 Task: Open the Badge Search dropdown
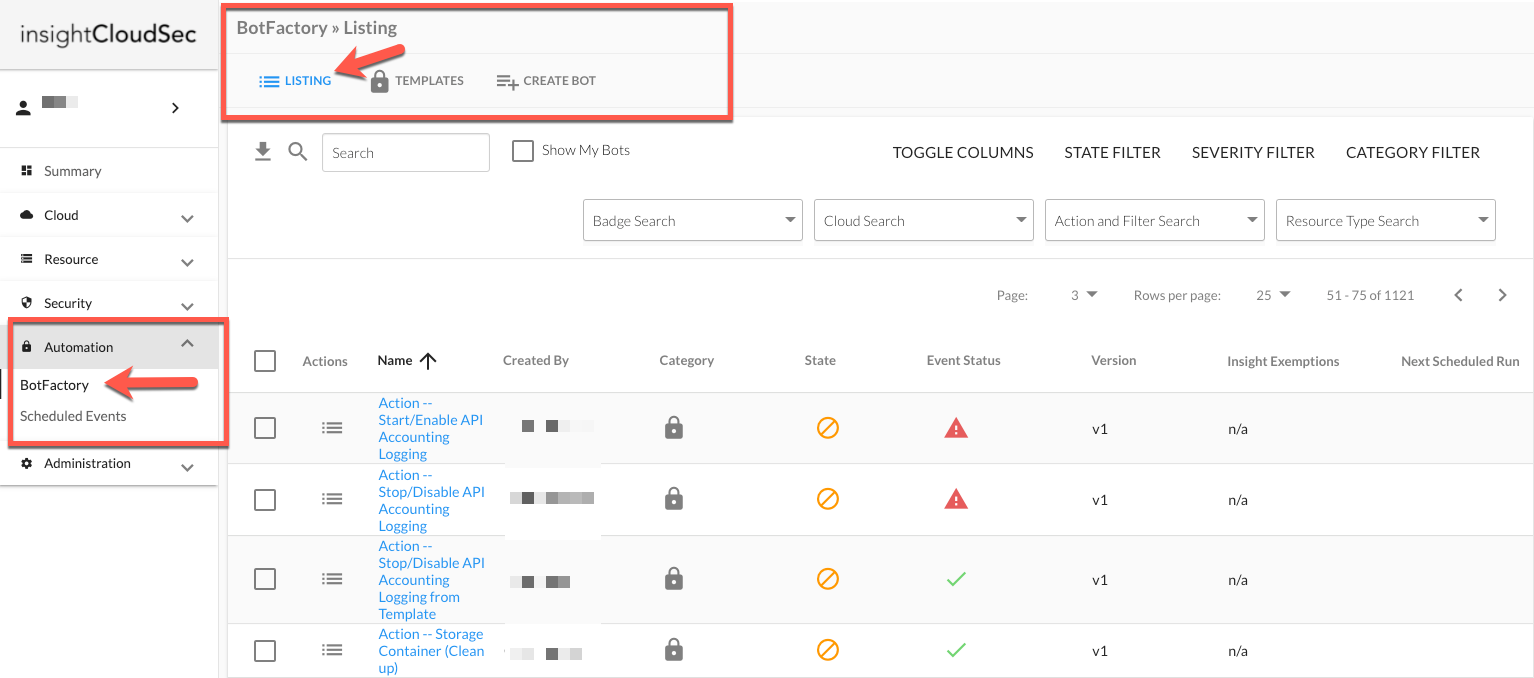[693, 220]
